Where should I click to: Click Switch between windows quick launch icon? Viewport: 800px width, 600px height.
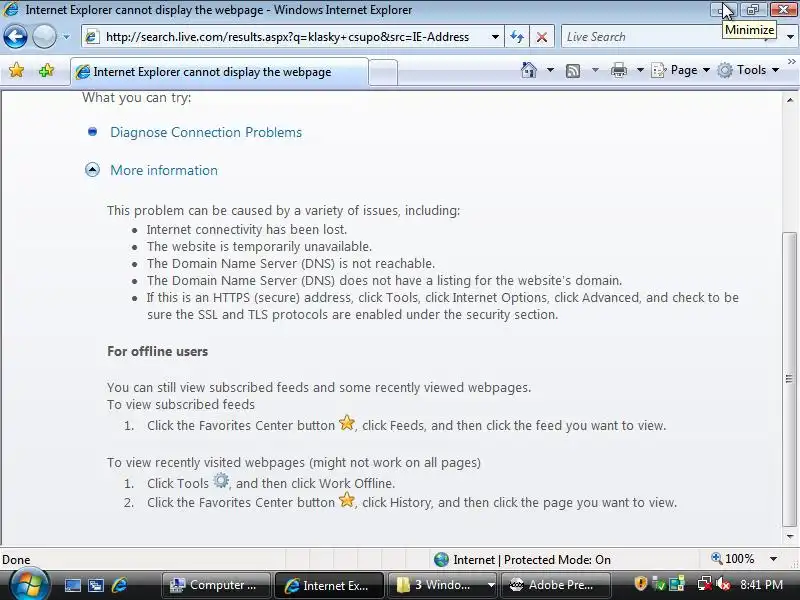tap(95, 585)
